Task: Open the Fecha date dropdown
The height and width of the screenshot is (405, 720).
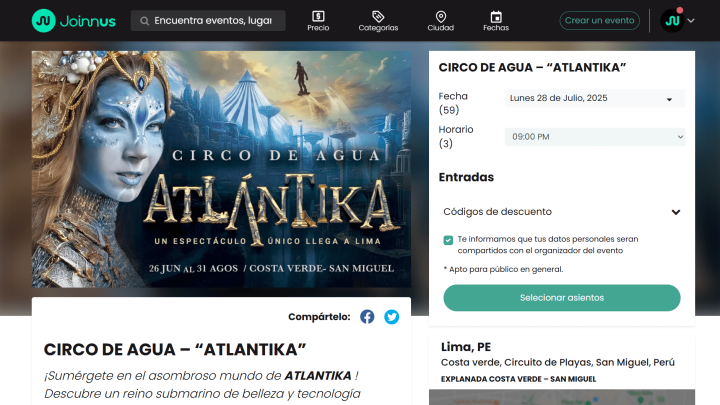Action: (x=595, y=98)
